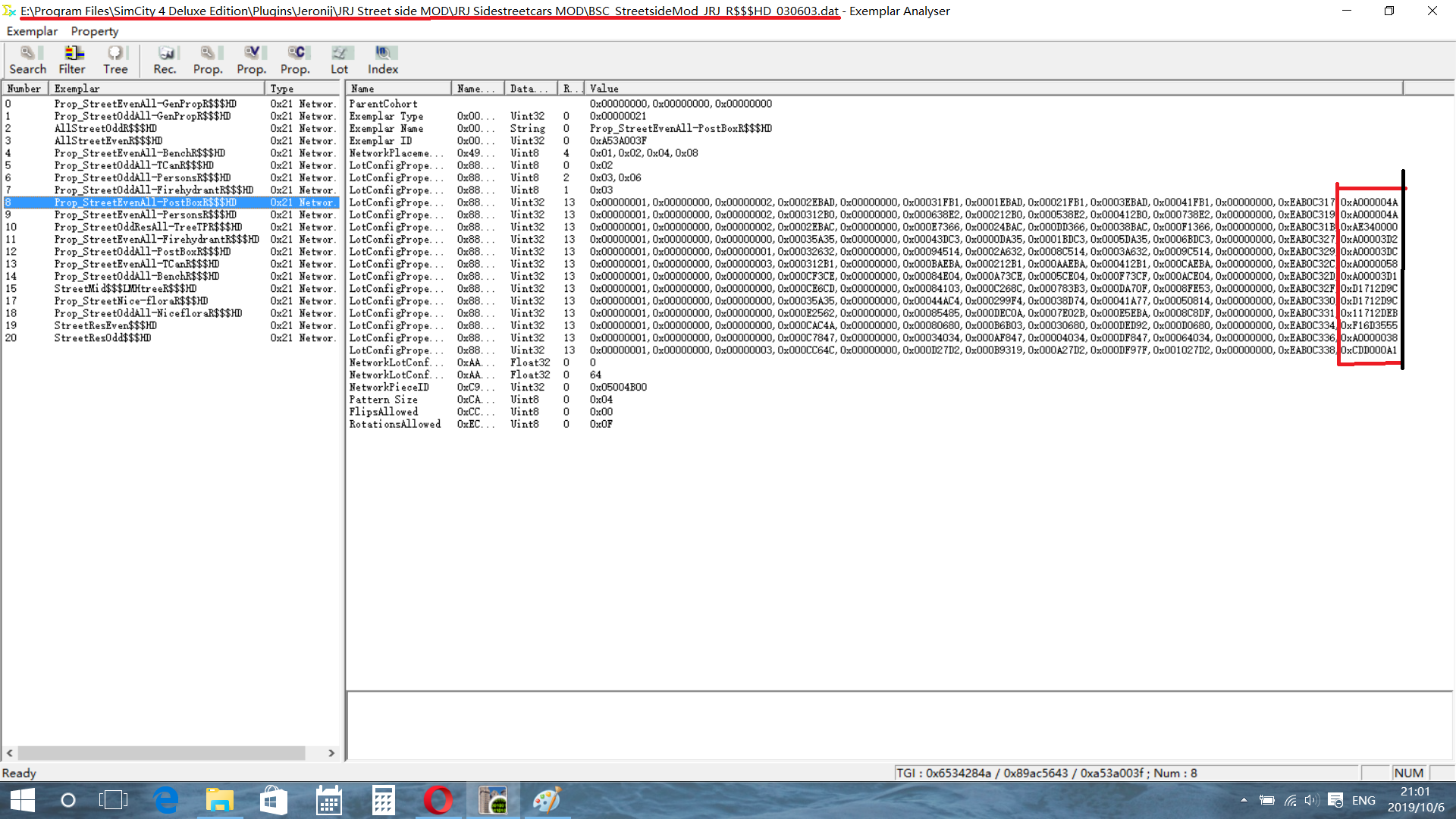Select AllStreetEvenR$$$HD exemplar
Screen dimensions: 1456x819
point(171,140)
